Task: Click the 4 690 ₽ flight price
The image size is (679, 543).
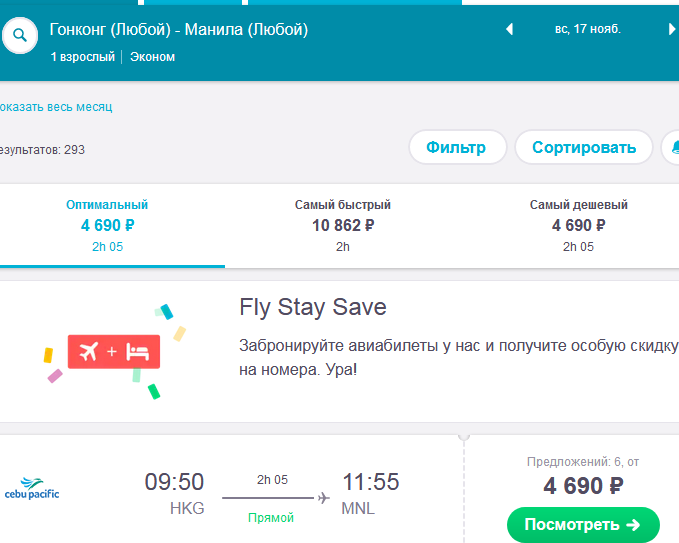Action: pos(583,485)
